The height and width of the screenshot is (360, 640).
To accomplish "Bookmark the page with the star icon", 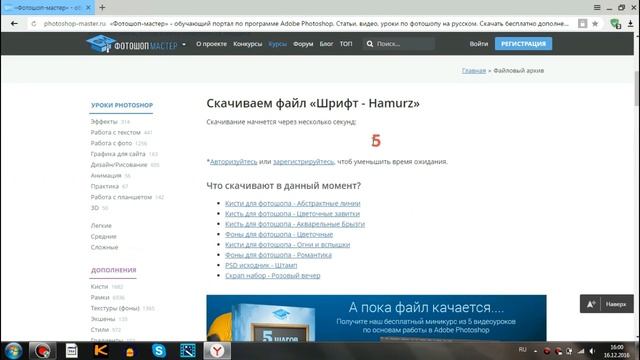I will pyautogui.click(x=595, y=24).
